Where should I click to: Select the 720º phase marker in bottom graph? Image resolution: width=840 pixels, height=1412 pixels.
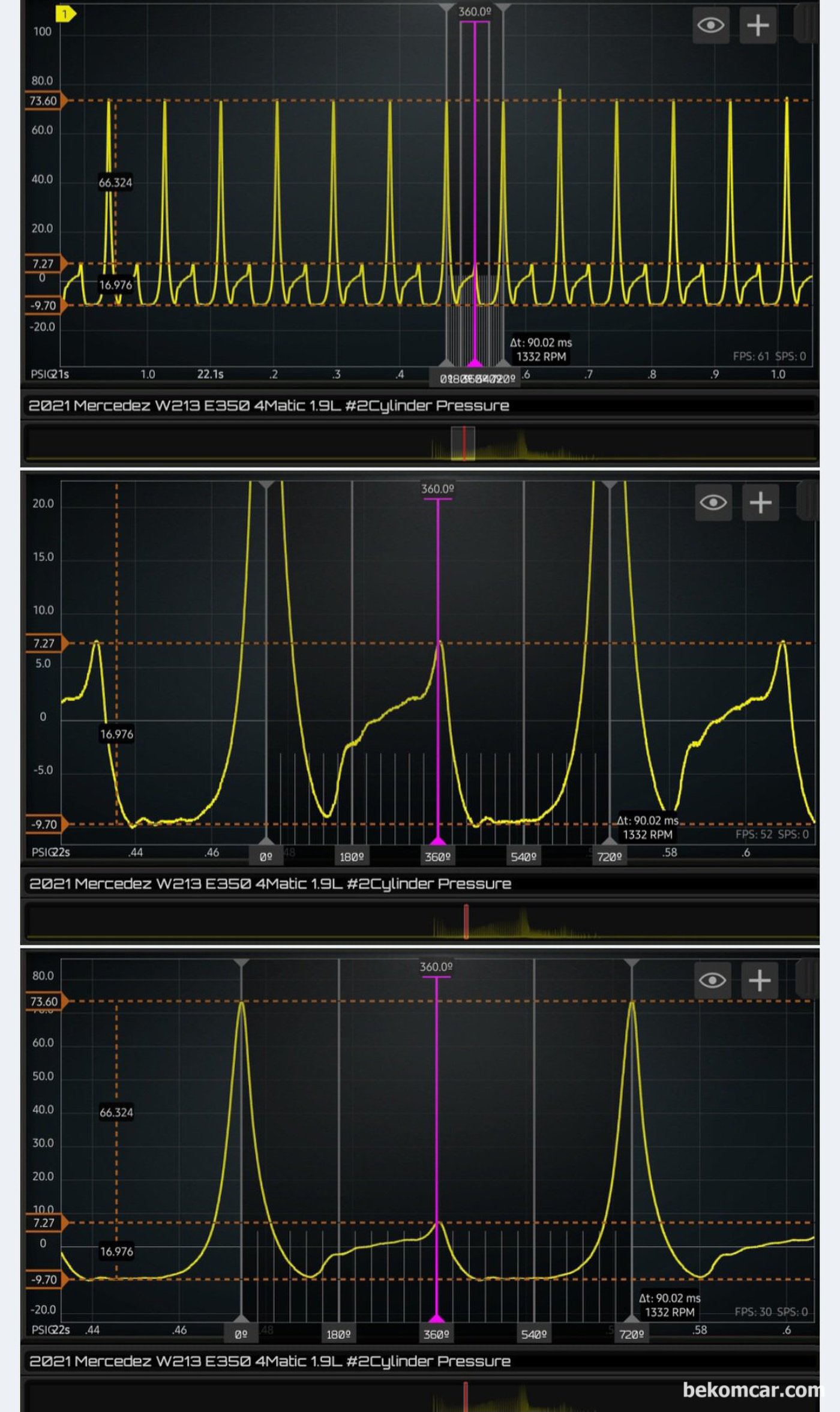(631, 1334)
